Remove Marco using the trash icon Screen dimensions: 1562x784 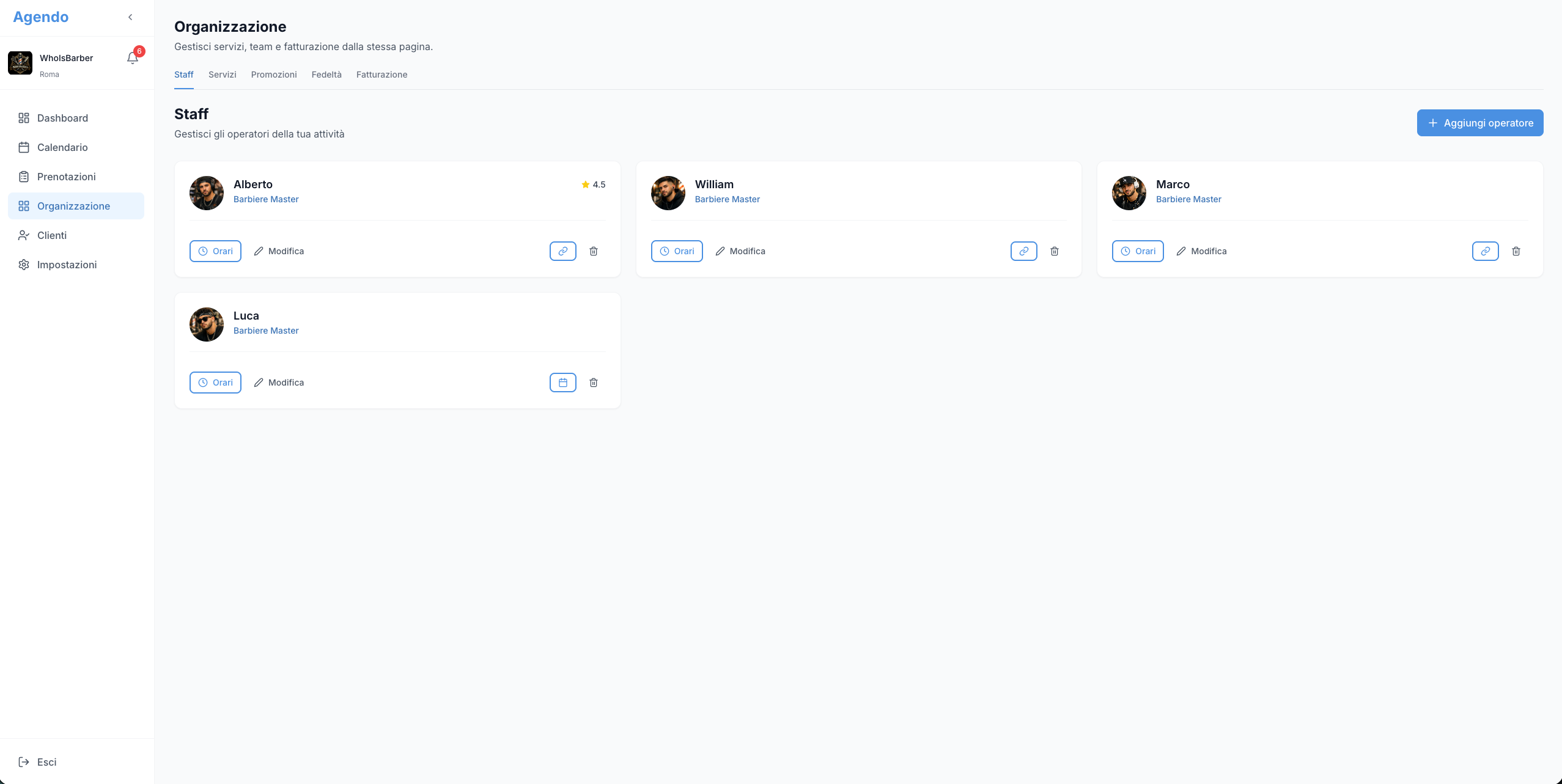click(x=1516, y=251)
